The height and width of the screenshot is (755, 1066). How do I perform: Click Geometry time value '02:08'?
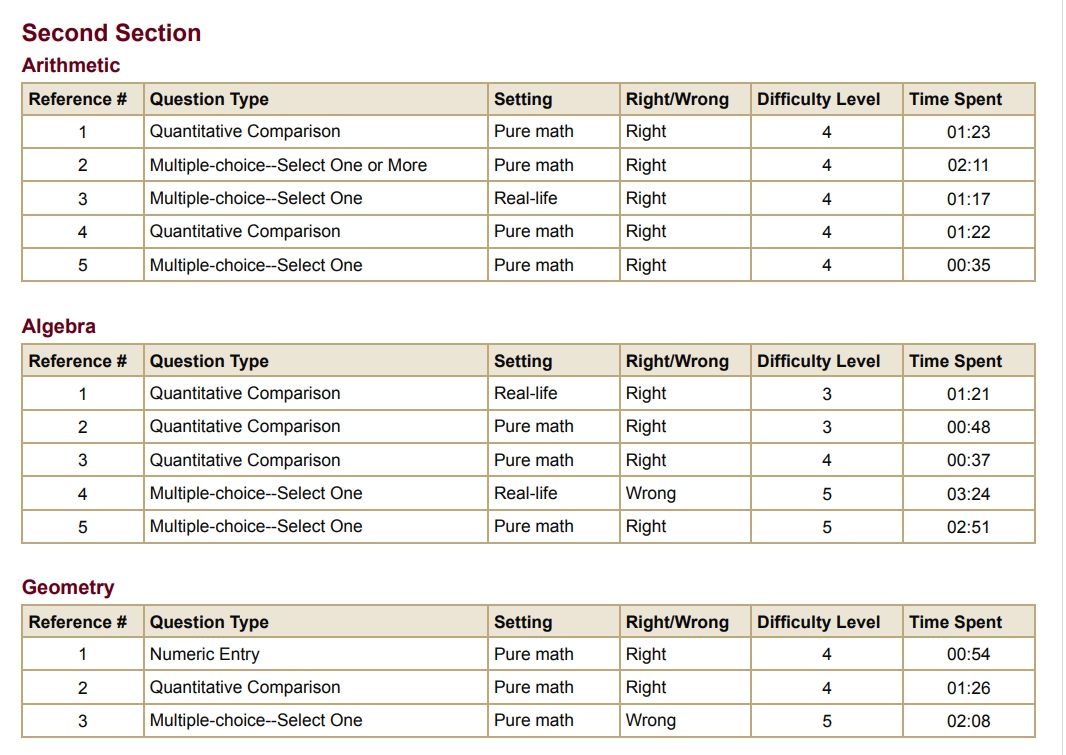968,721
